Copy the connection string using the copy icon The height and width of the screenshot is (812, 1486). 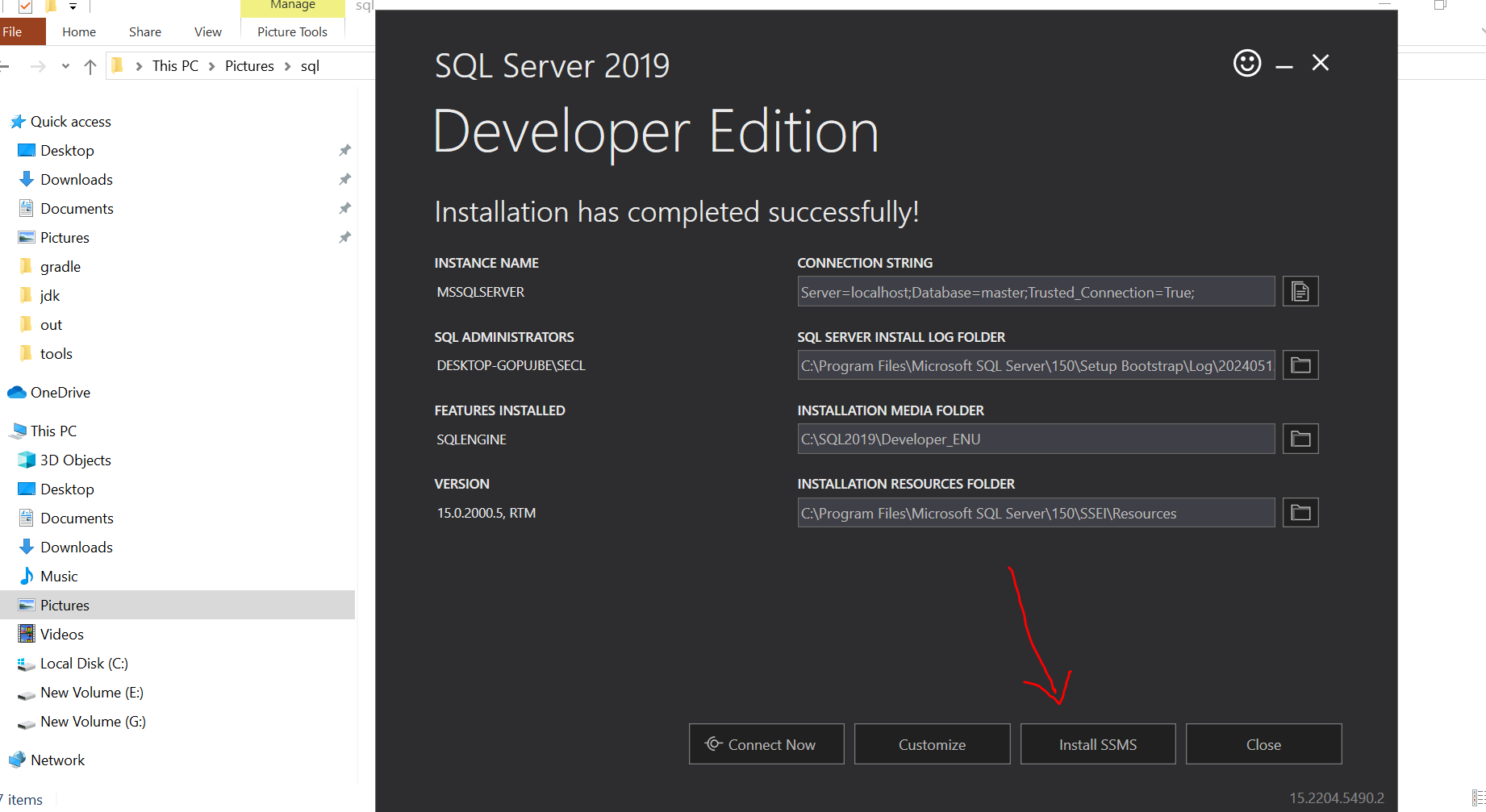(x=1300, y=291)
